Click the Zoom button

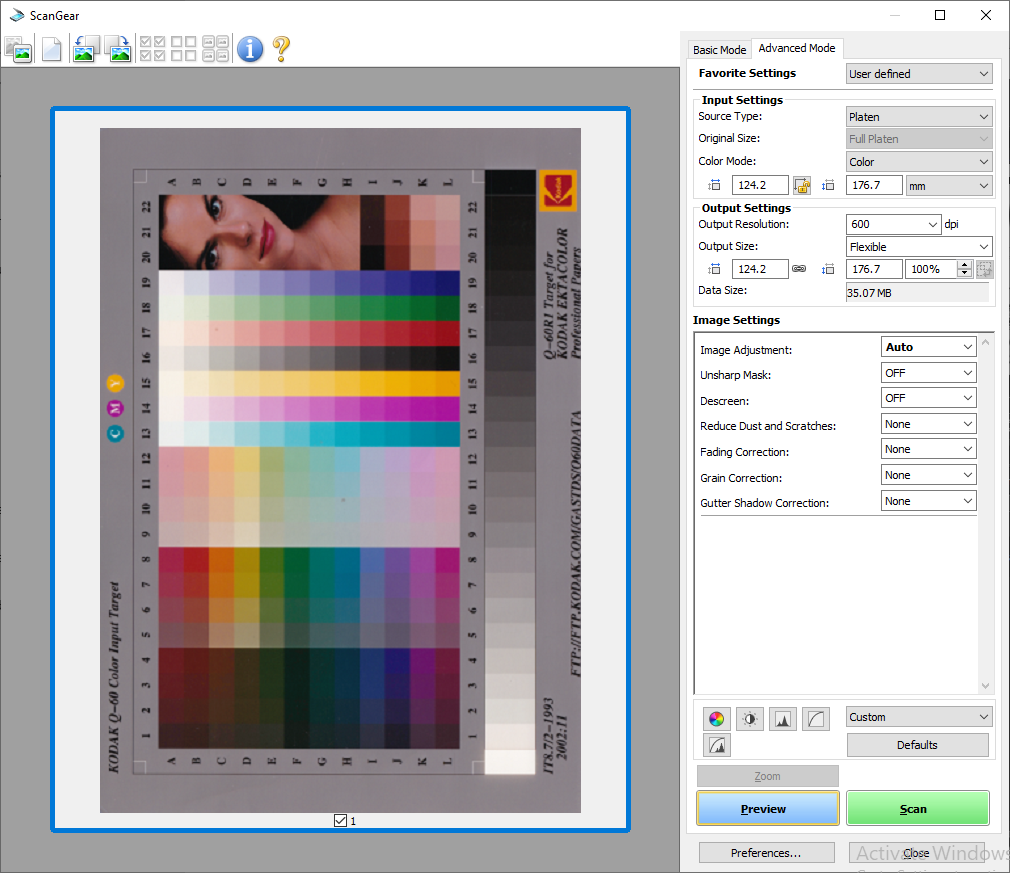(768, 776)
